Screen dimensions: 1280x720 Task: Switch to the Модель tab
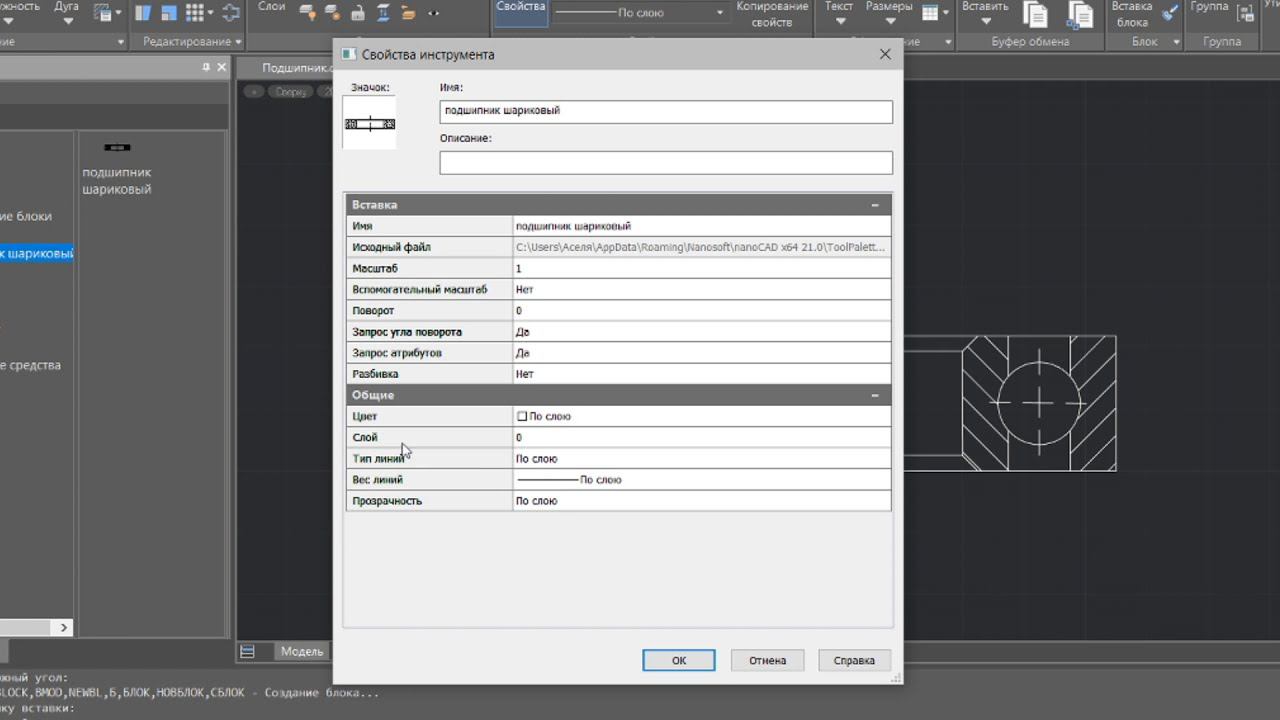pos(301,651)
